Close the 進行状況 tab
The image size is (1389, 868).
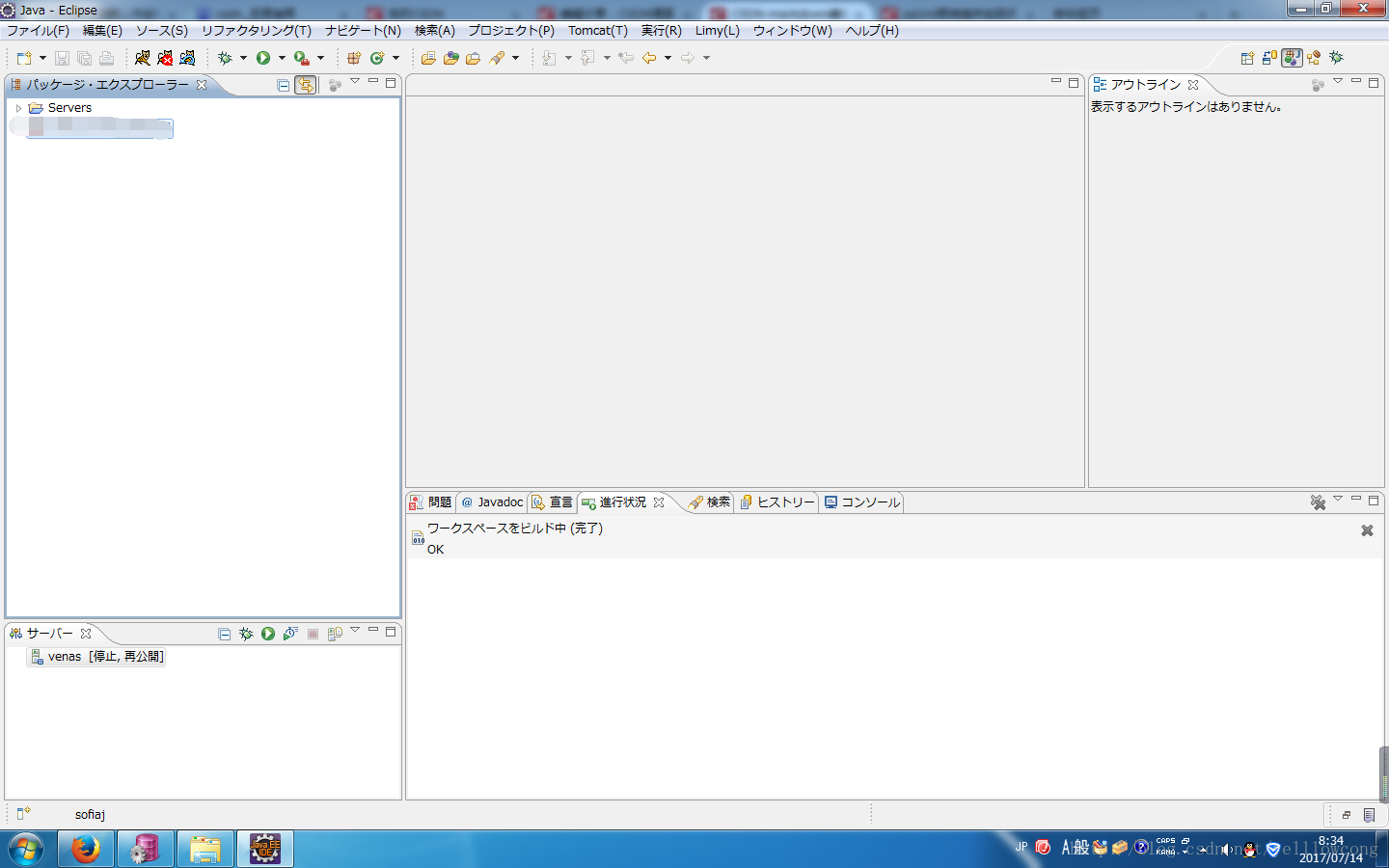tap(659, 502)
